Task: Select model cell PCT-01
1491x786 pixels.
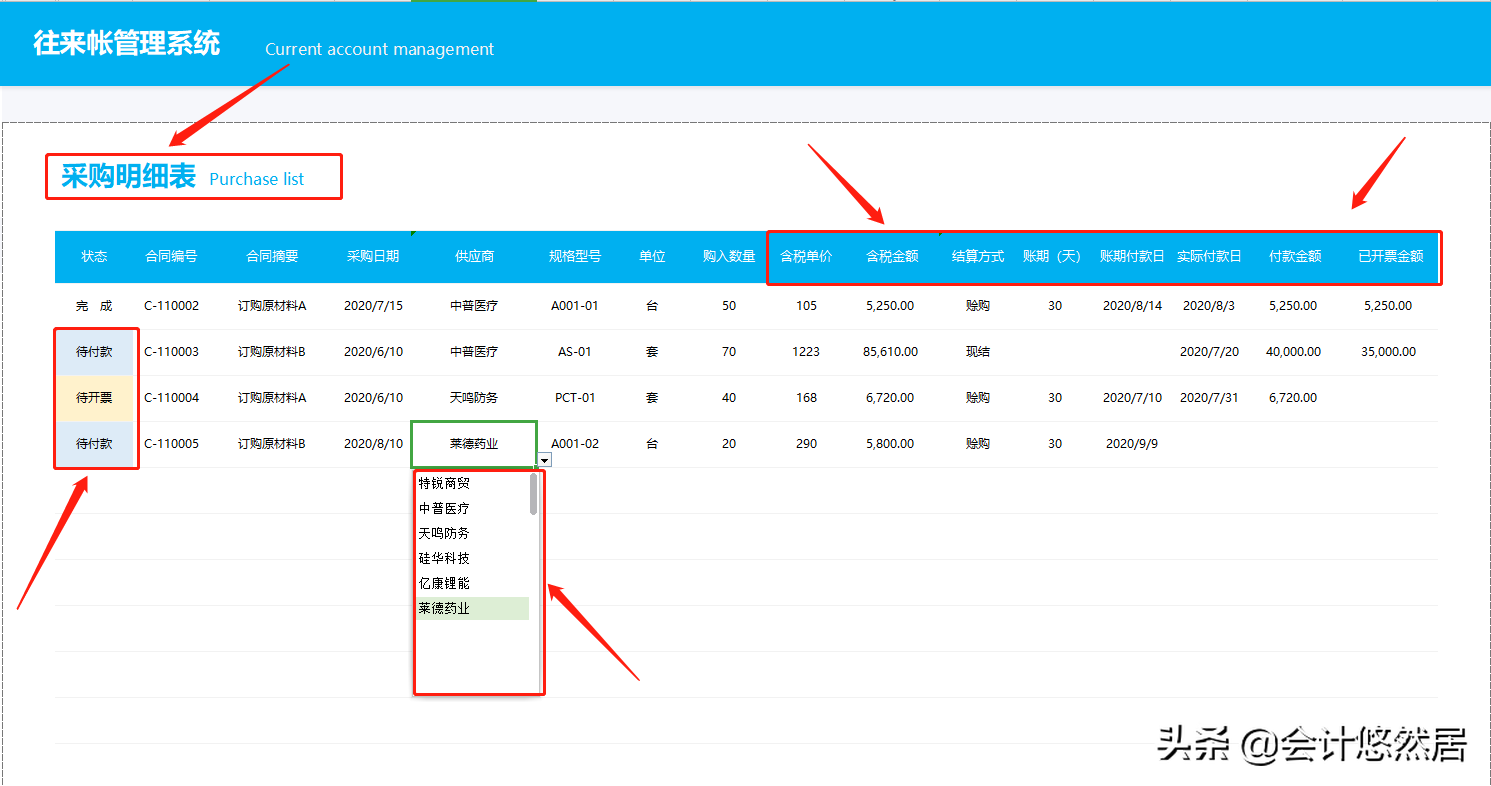Action: click(575, 398)
